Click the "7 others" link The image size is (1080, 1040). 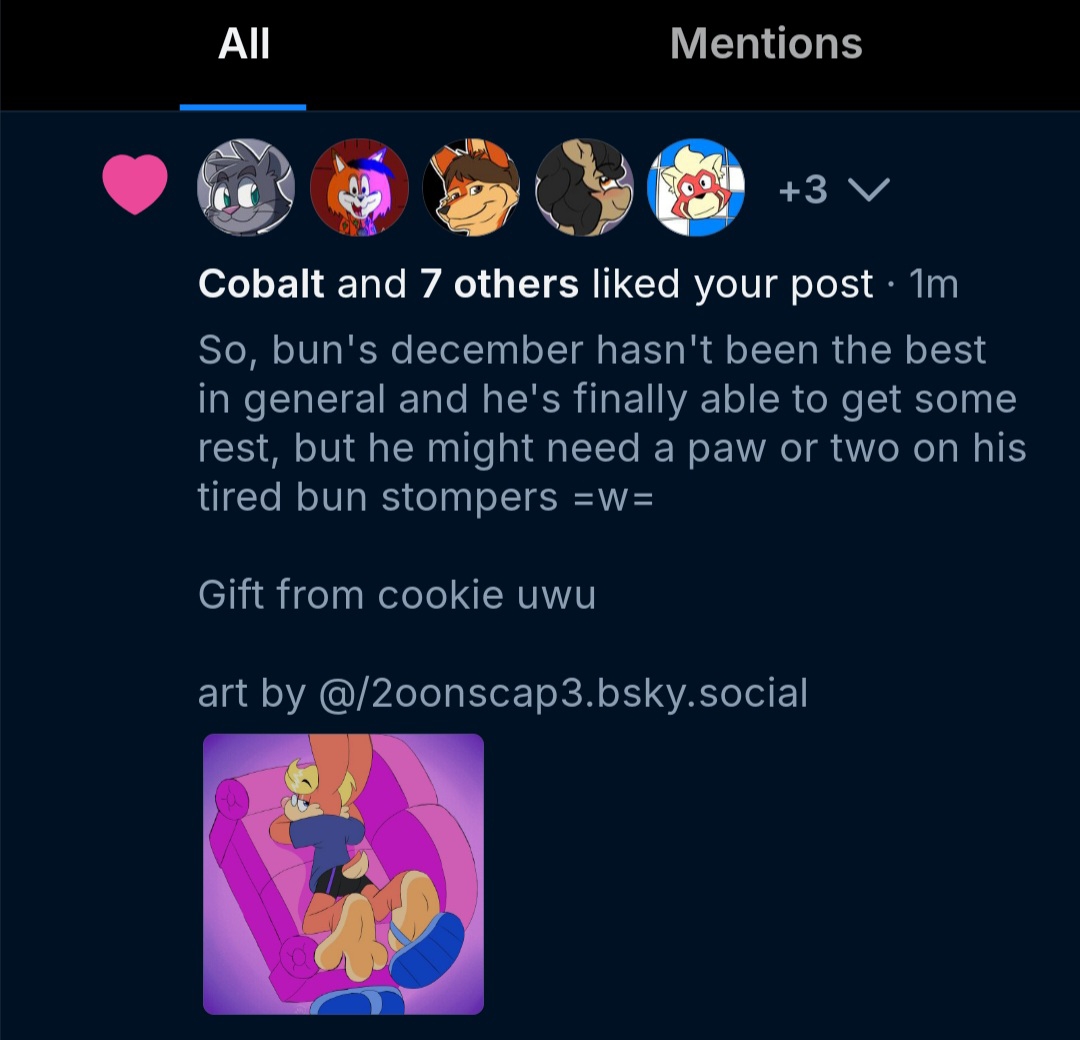click(x=499, y=285)
